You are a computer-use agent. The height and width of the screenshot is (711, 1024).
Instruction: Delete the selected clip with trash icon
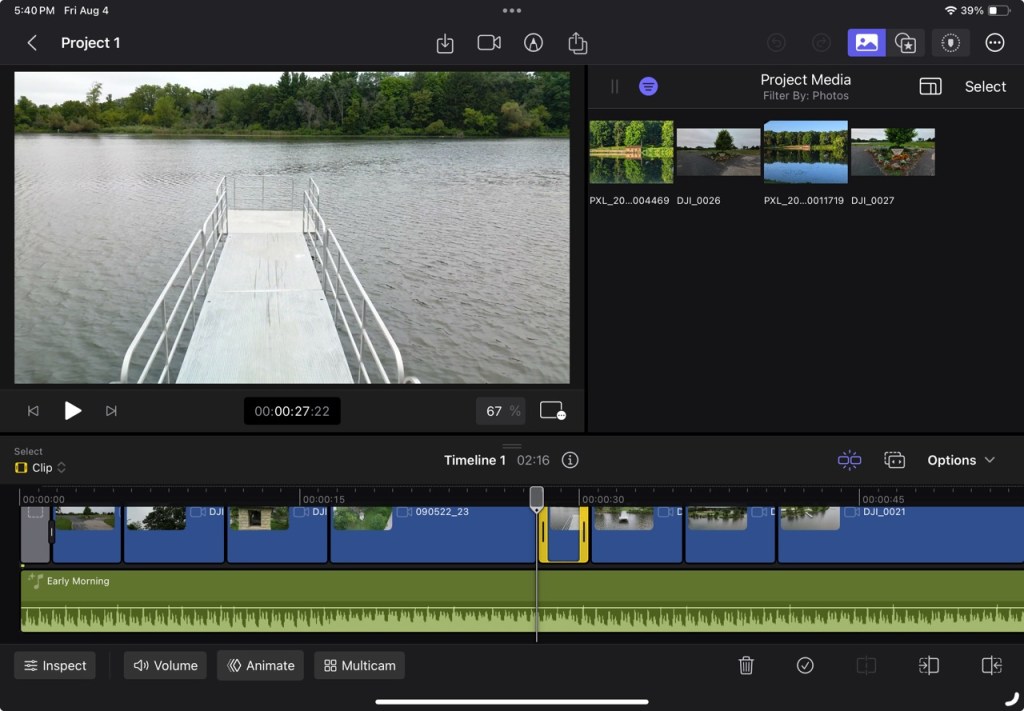click(x=746, y=665)
